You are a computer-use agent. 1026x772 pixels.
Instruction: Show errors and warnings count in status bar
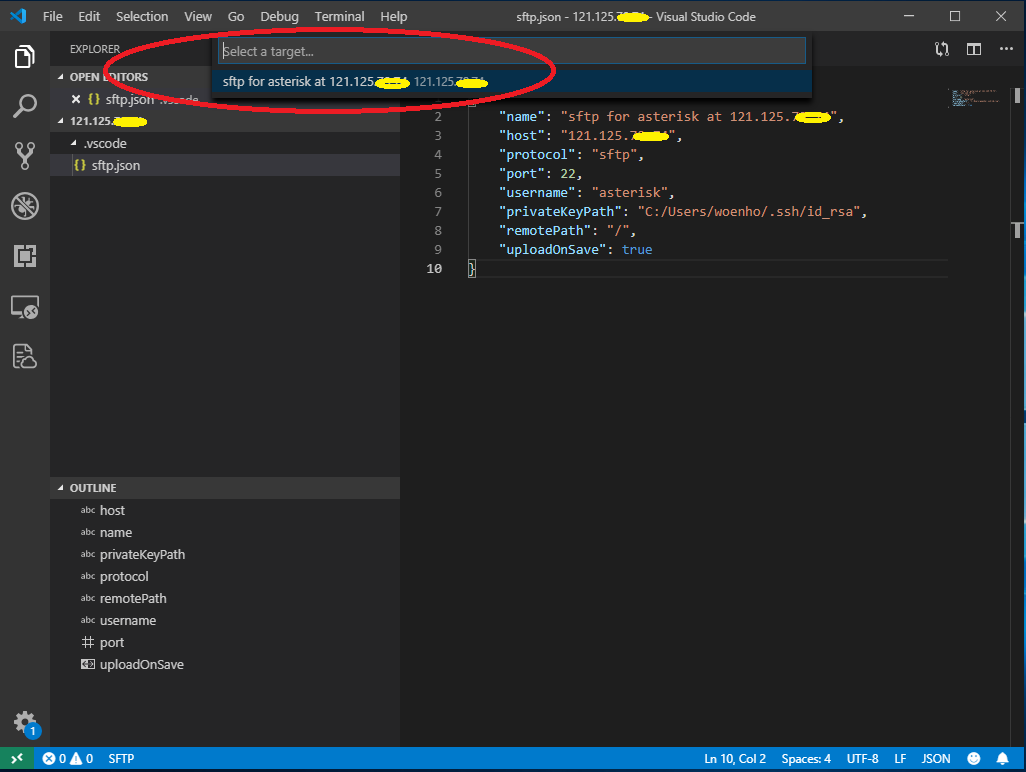67,759
